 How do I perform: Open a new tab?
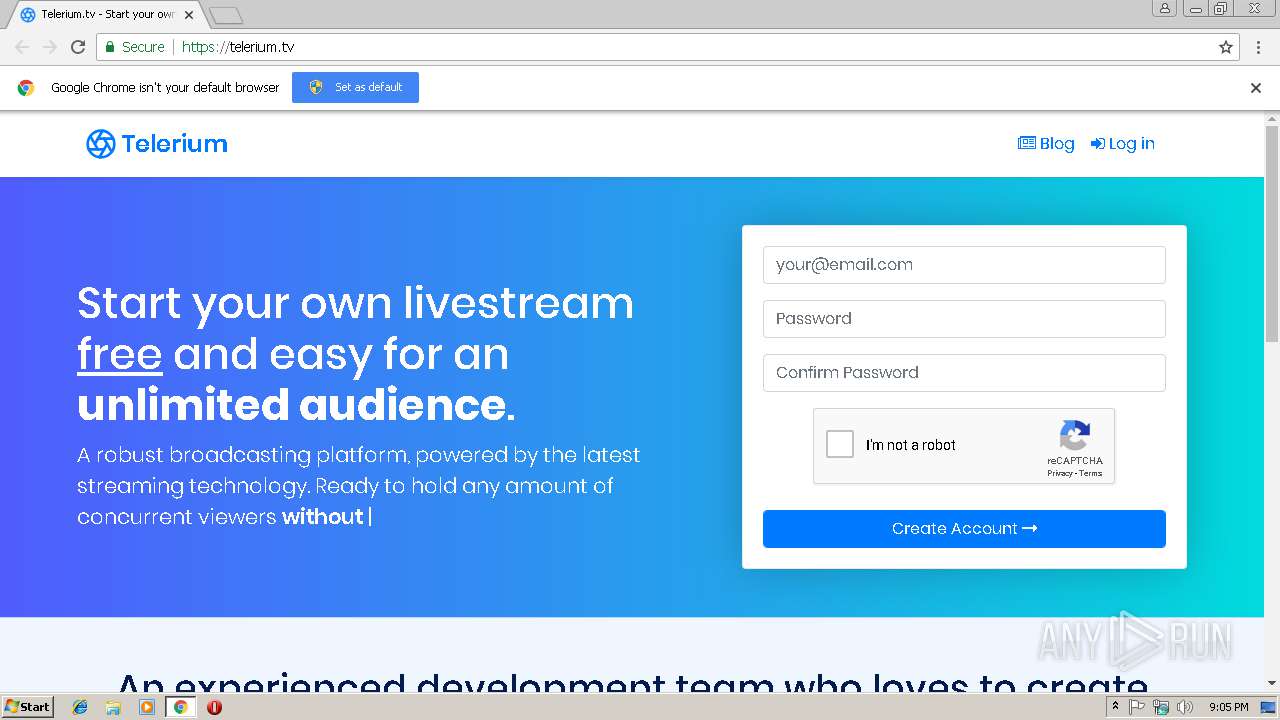pos(226,15)
